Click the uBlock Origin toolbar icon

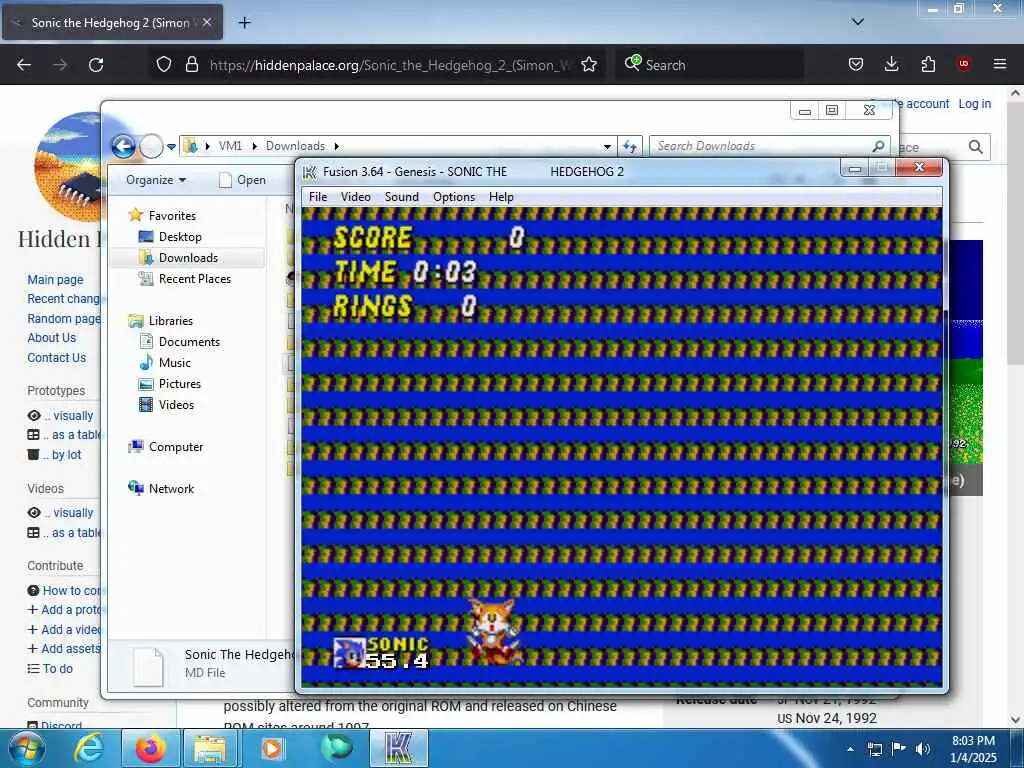pyautogui.click(x=964, y=64)
